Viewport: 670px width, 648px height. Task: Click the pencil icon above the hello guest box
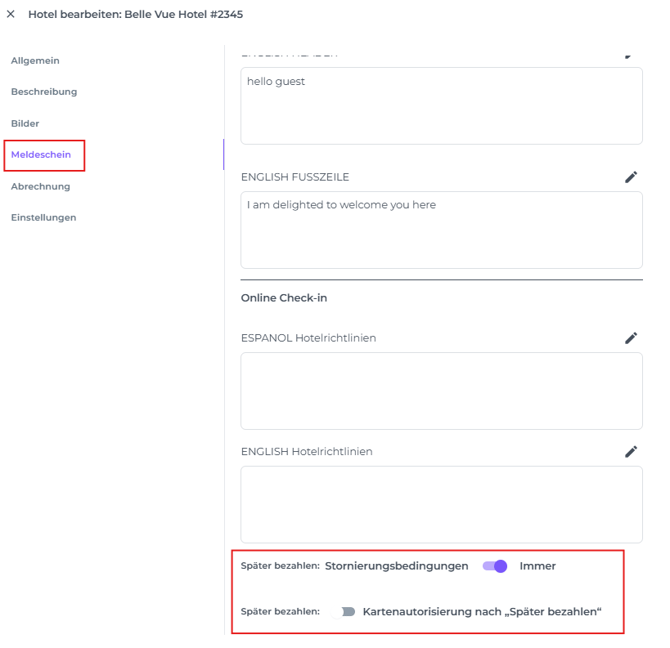tap(630, 55)
